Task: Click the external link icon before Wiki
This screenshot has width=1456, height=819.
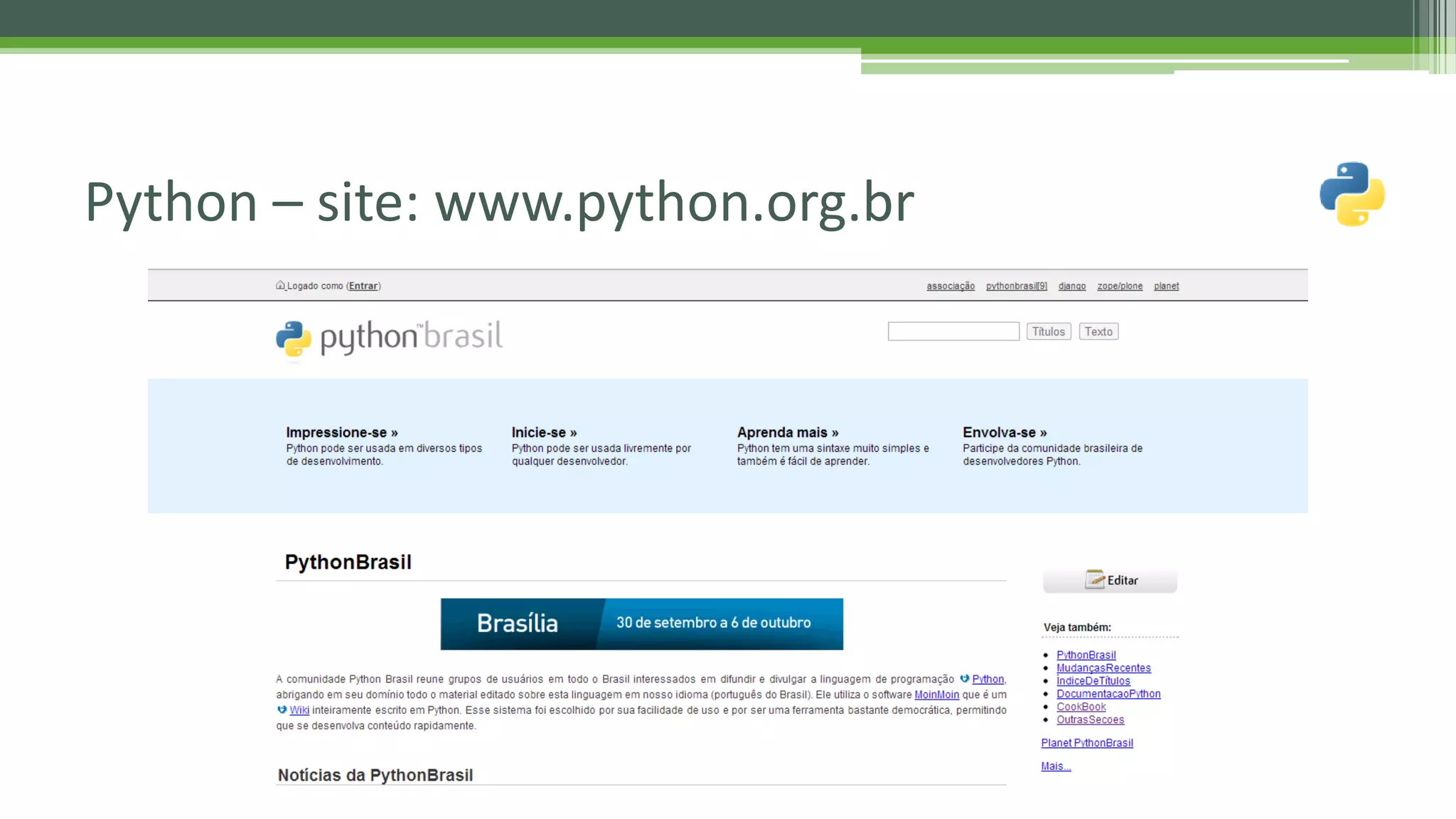Action: [x=282, y=710]
